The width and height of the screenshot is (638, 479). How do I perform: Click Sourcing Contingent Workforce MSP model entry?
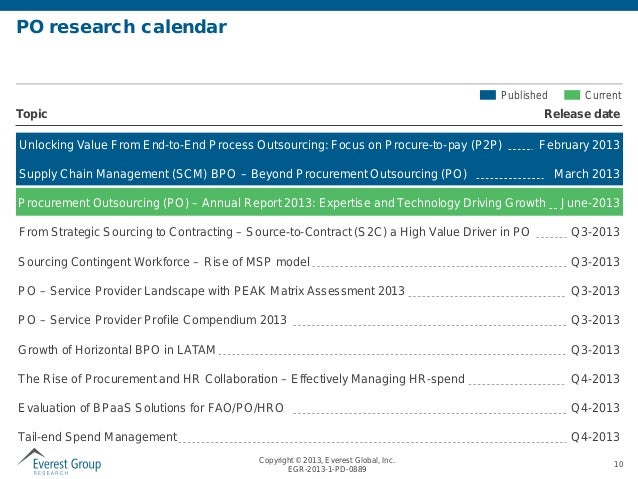[164, 262]
